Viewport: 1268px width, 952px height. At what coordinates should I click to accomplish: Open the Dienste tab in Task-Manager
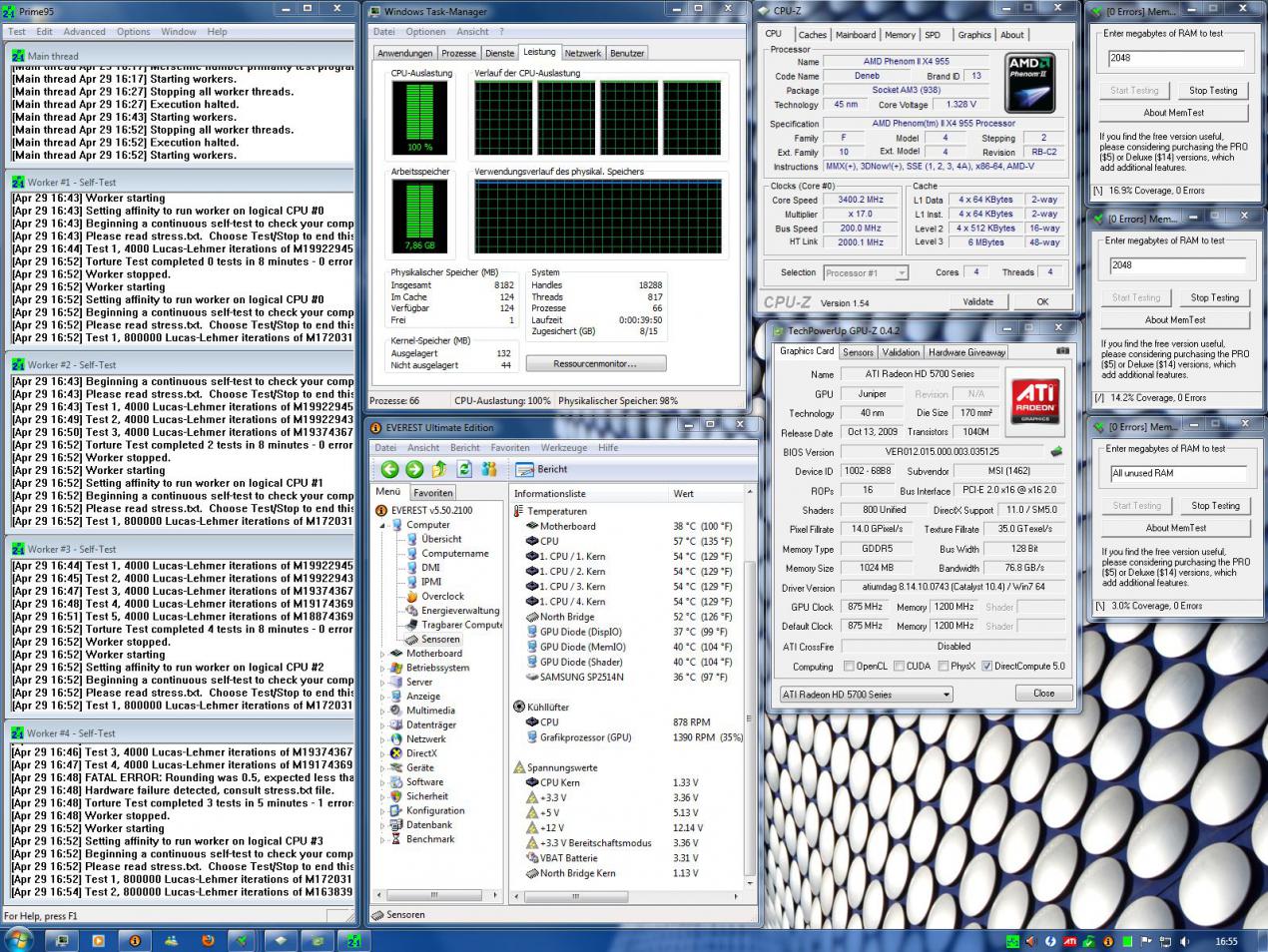tap(500, 53)
